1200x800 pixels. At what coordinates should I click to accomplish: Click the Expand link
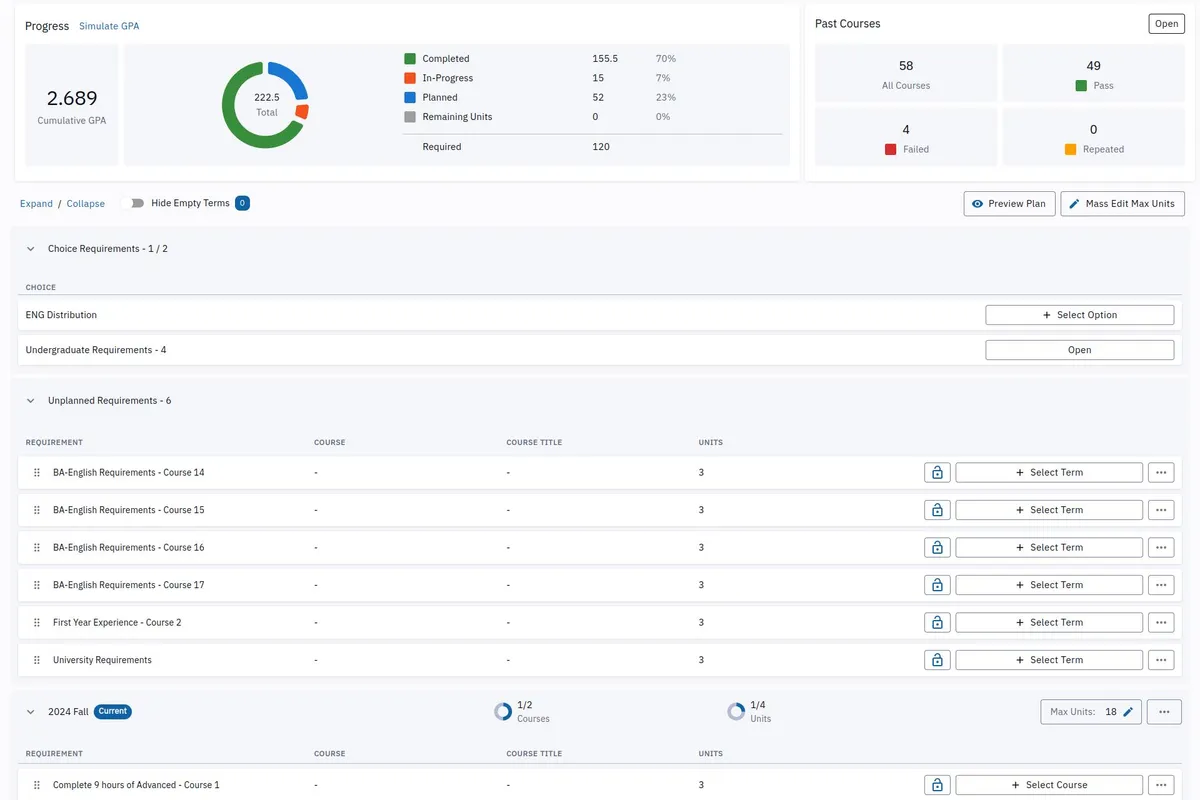tap(36, 204)
